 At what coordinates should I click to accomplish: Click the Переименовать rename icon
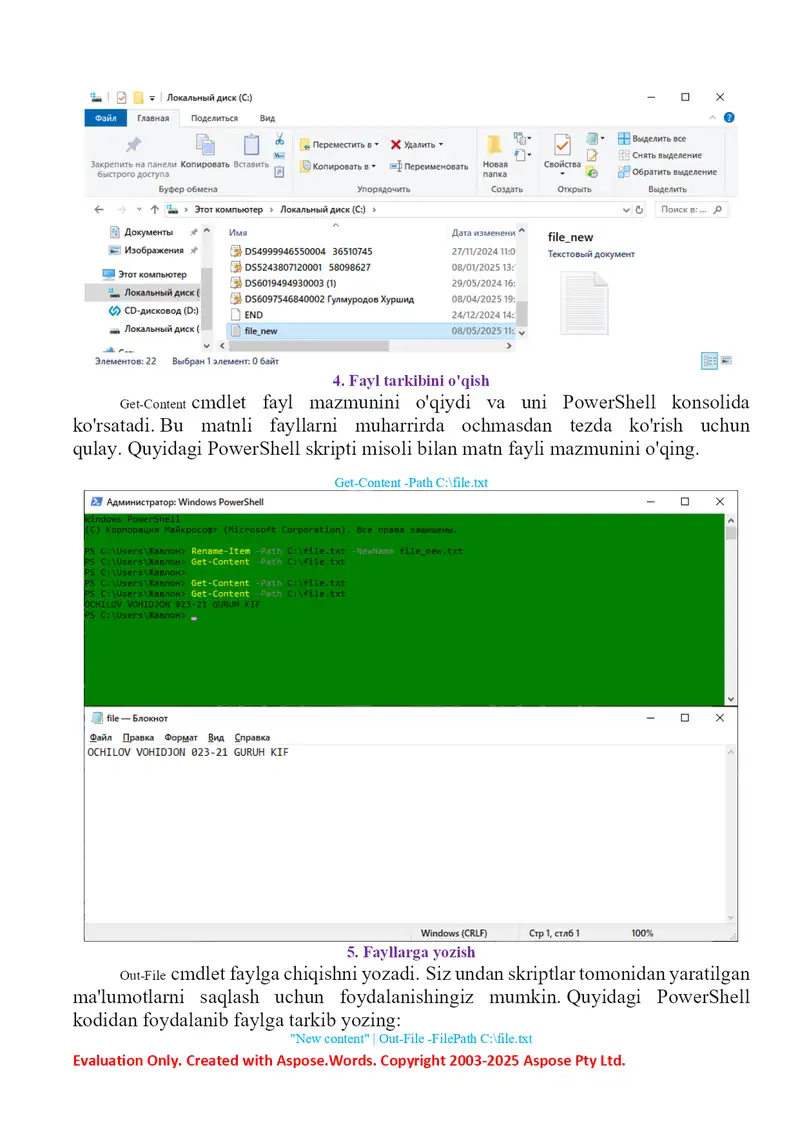395,166
